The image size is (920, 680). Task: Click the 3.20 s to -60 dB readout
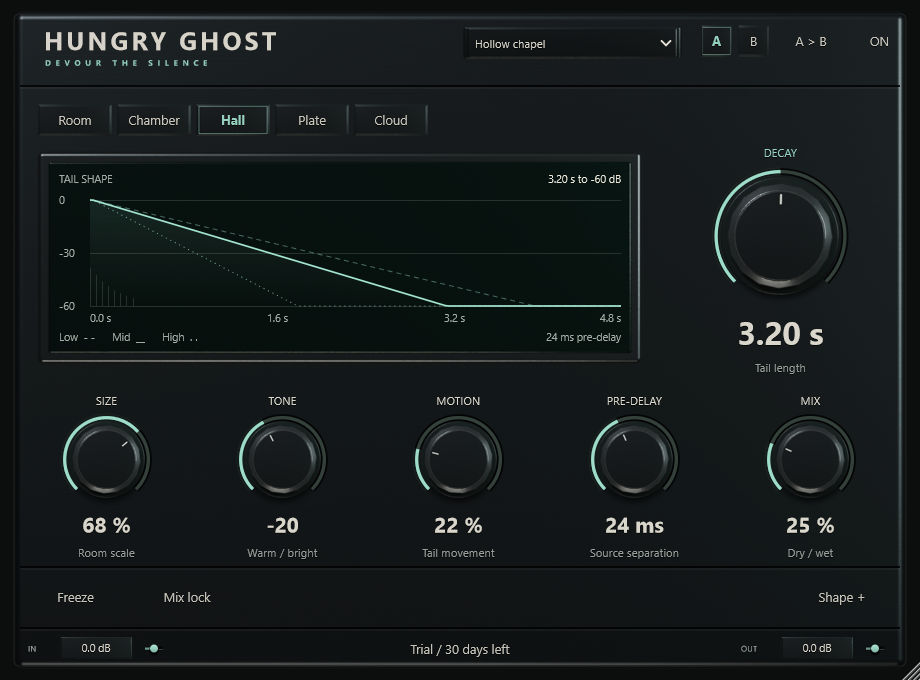tap(584, 180)
